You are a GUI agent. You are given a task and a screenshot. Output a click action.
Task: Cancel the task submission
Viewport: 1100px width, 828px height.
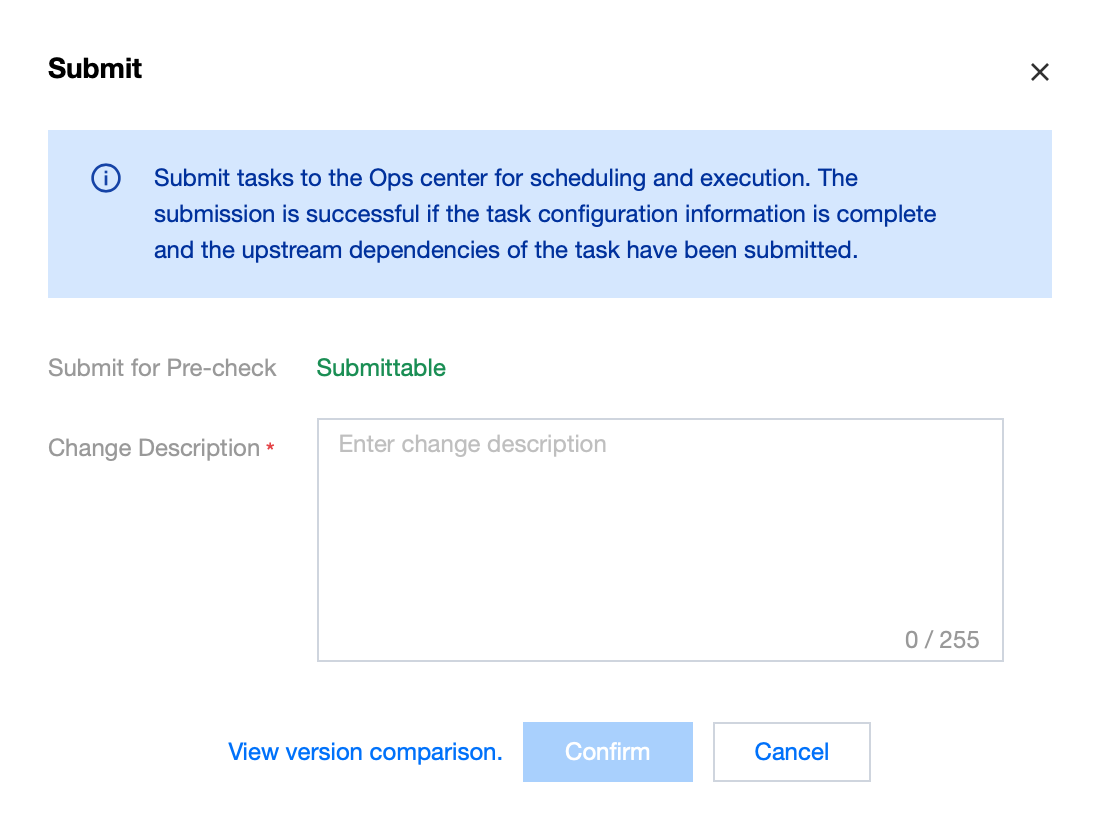click(x=791, y=752)
